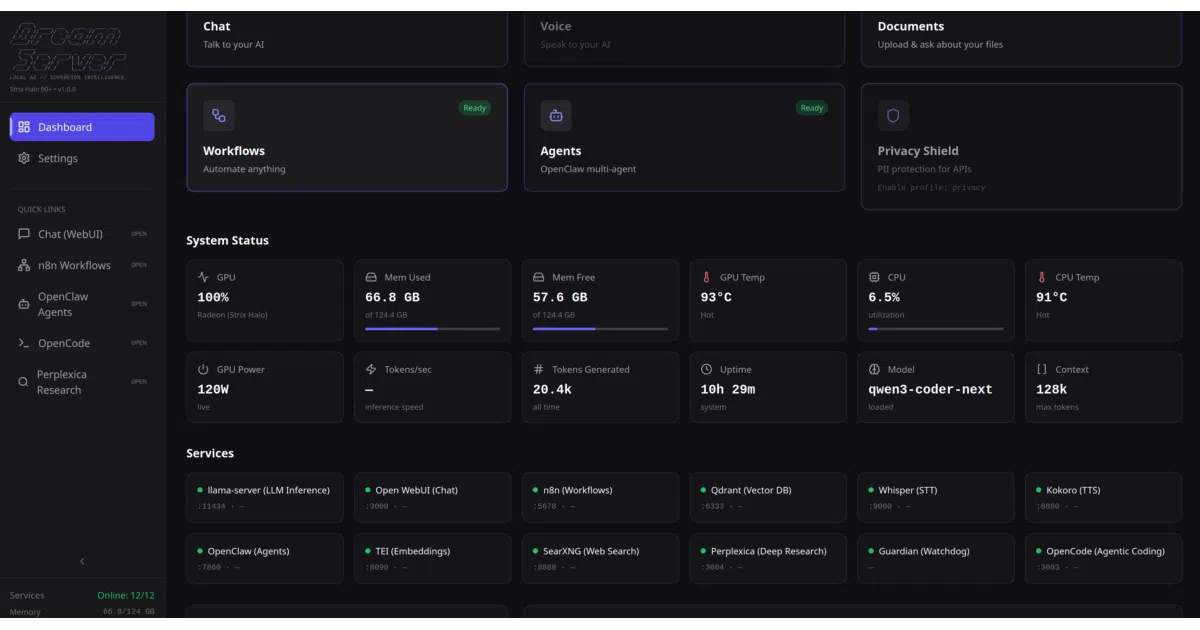Click the Model brain icon

[874, 369]
